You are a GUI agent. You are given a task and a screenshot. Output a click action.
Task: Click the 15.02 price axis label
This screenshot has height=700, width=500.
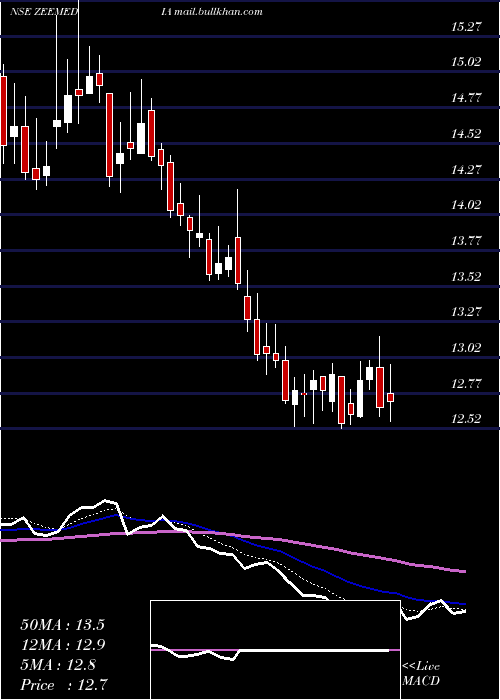[x=467, y=62]
